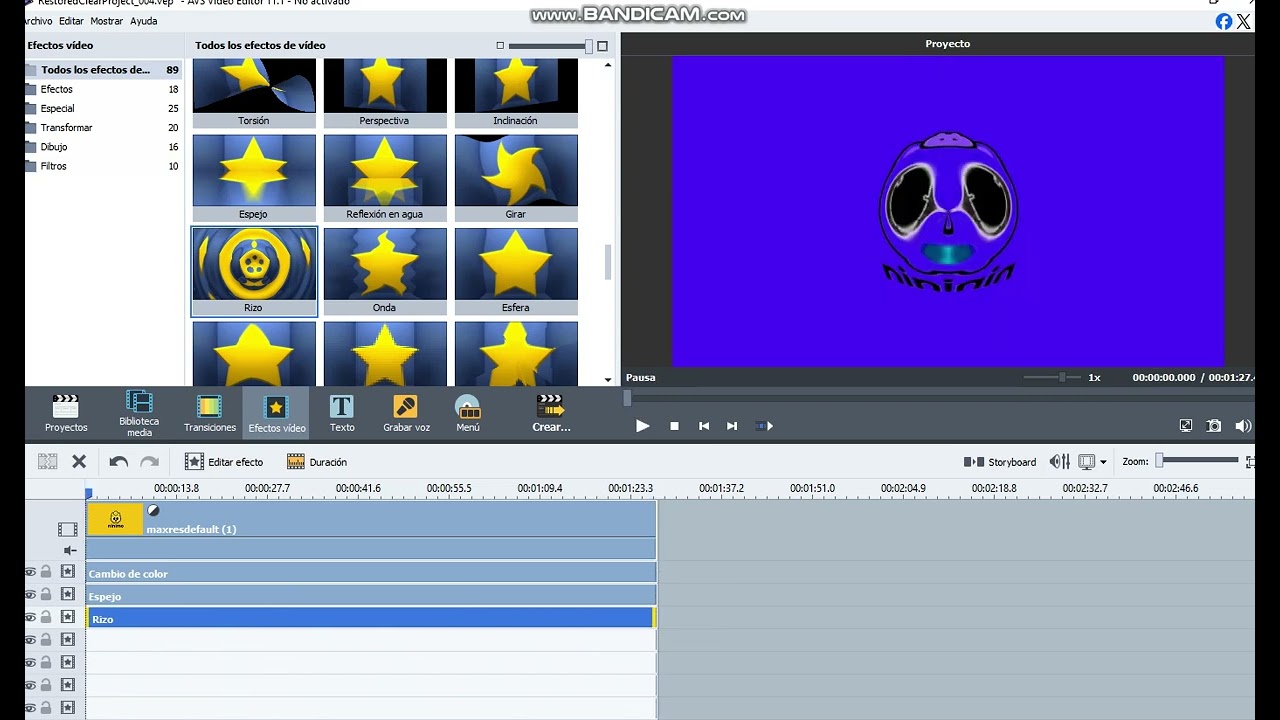
Task: Click the main video track filmstrip icon
Action: tap(67, 529)
